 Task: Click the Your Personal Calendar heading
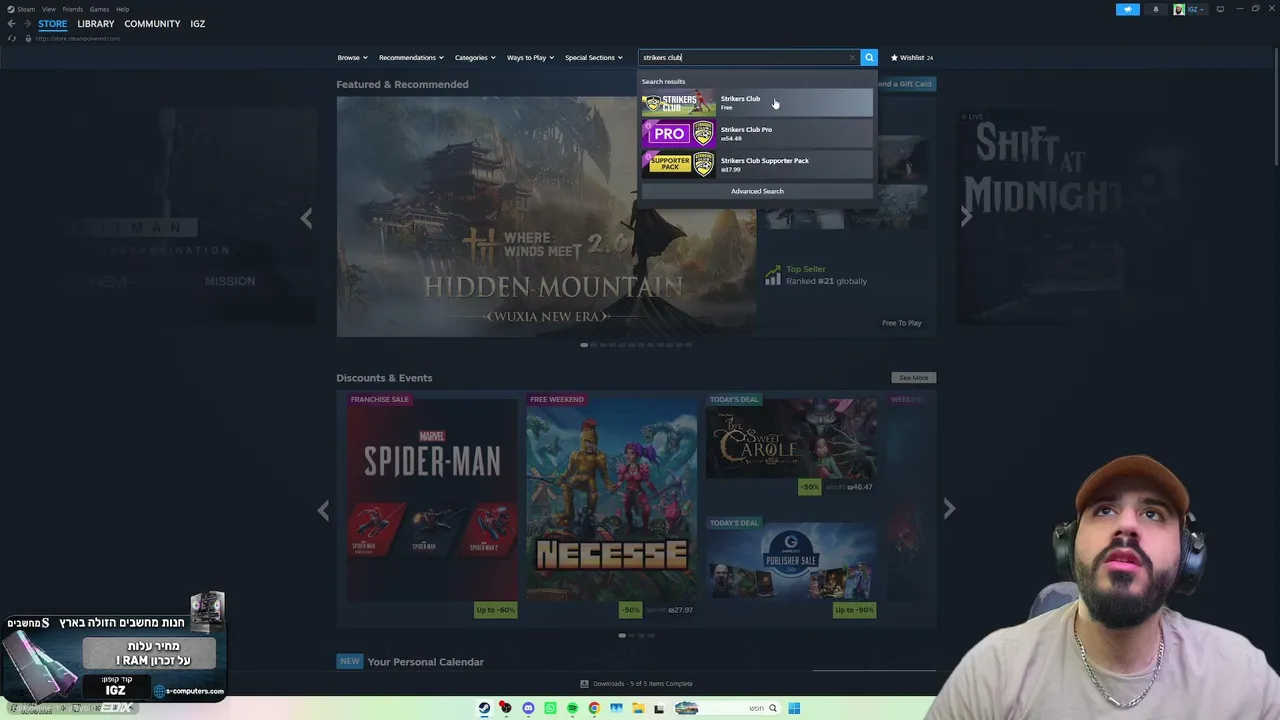coord(425,662)
